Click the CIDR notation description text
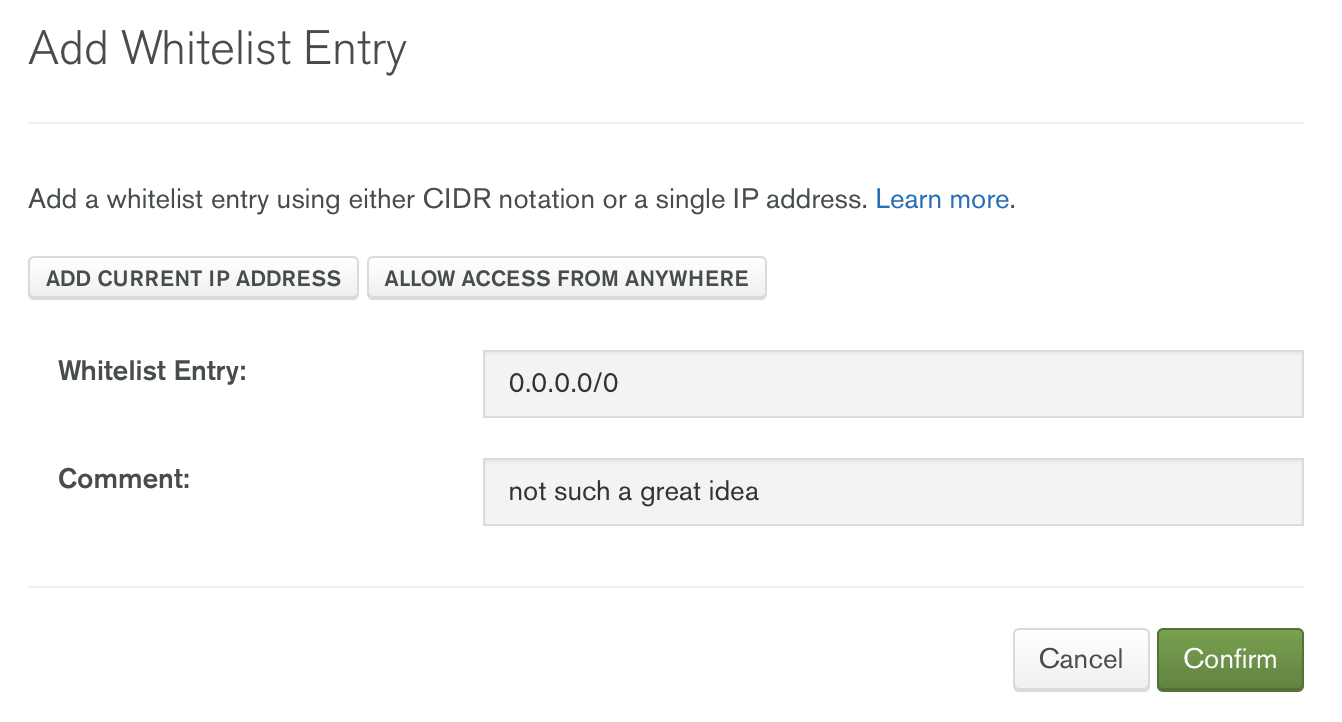 click(x=450, y=199)
